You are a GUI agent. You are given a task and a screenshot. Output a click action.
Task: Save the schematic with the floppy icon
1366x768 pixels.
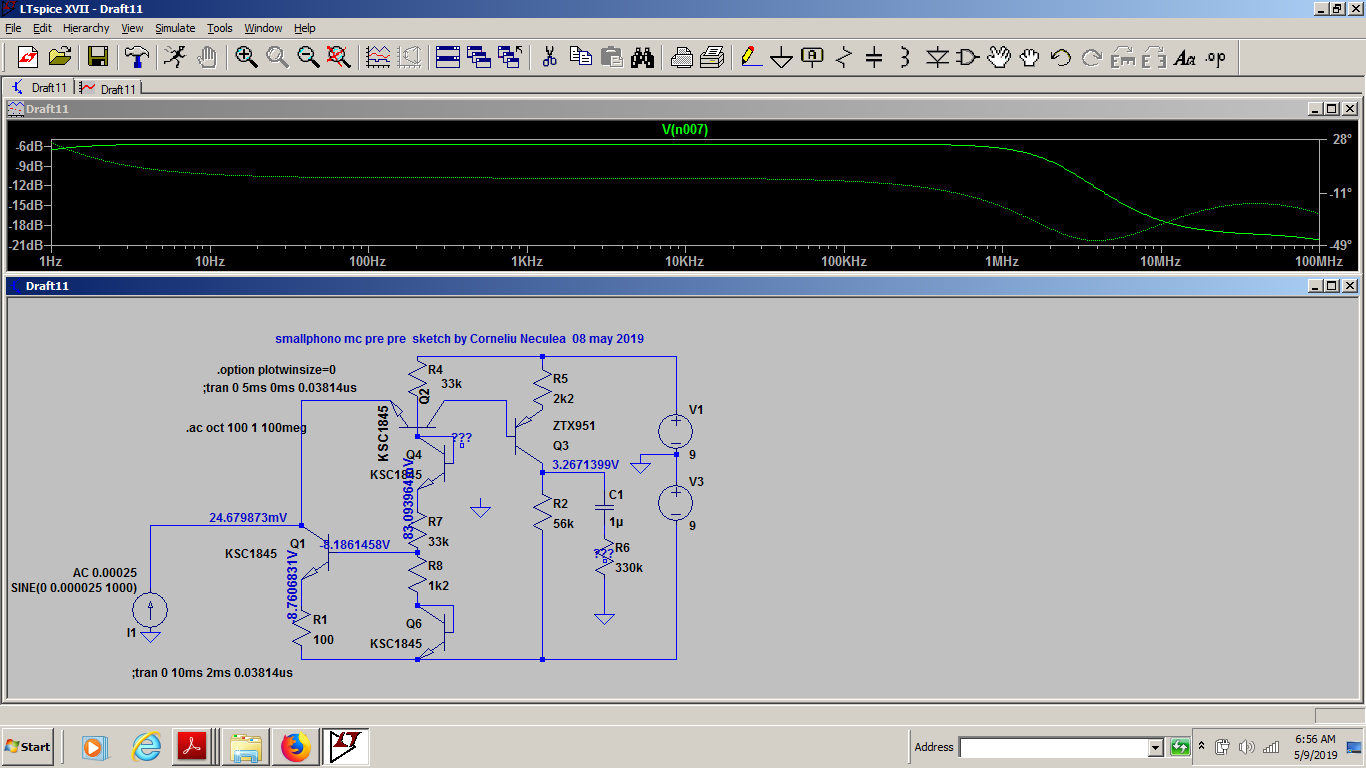98,57
